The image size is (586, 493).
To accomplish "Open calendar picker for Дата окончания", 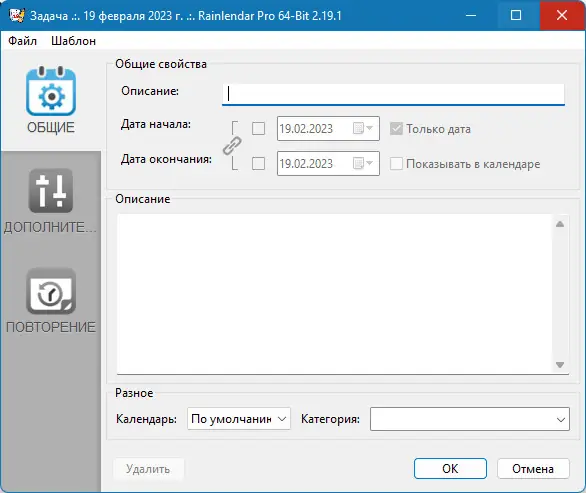I will [363, 163].
